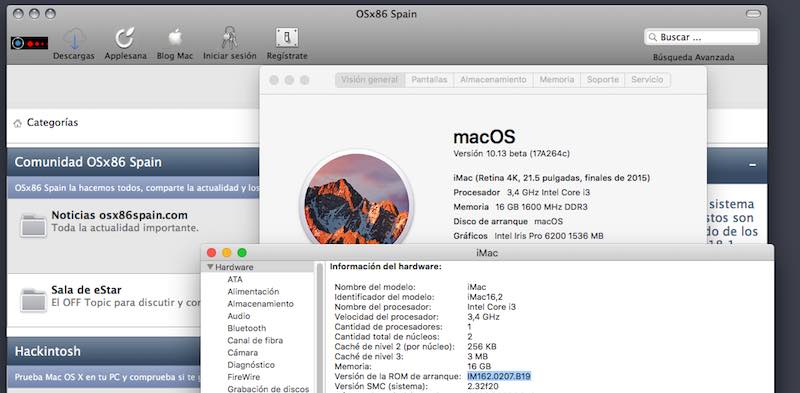
Task: Click the Gráficos Intel Iris Pro 6200 line
Action: (x=529, y=236)
